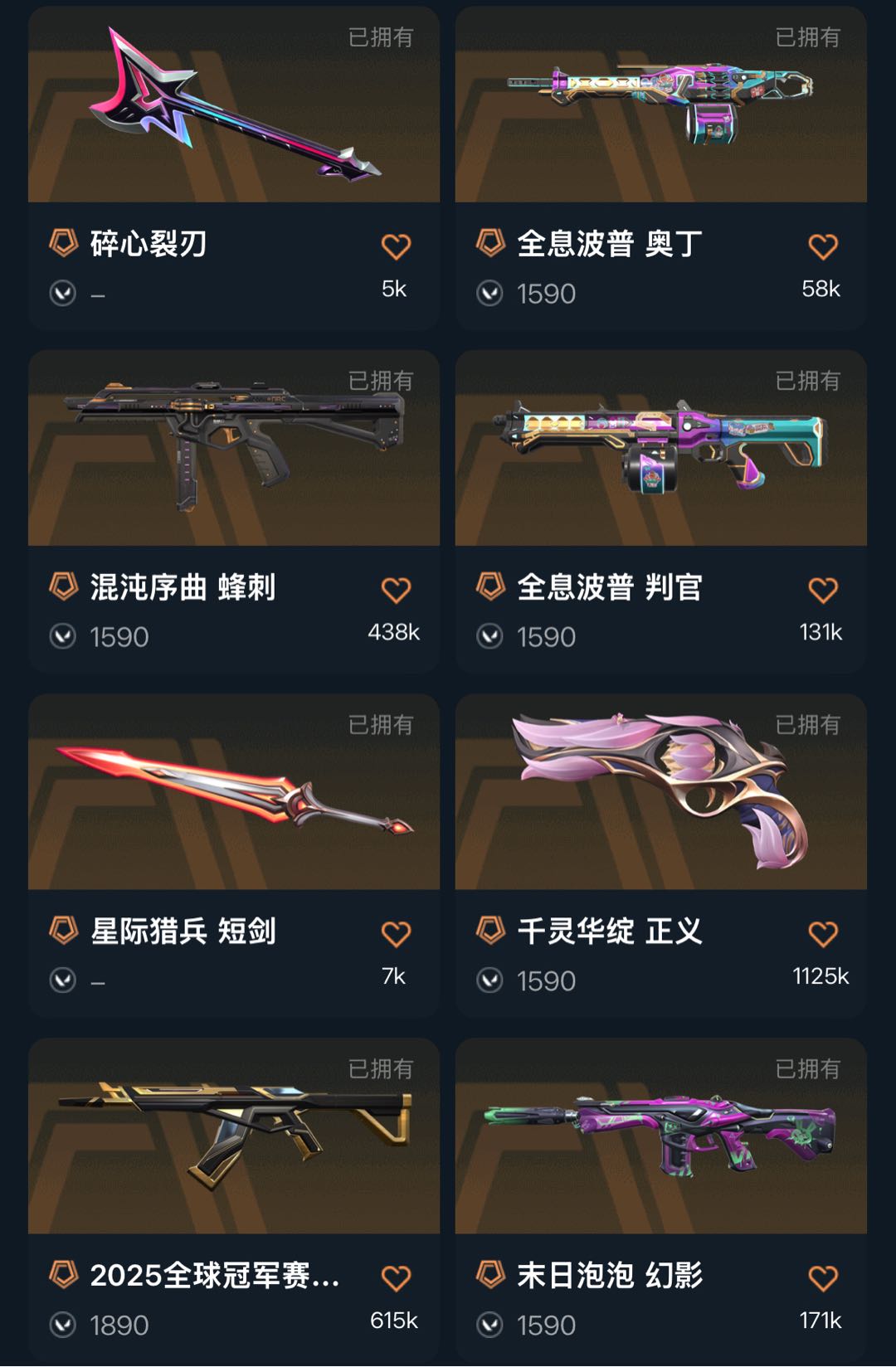Click the VP currency icon under 末日泡泡 幻影
896x1367 pixels.
coord(490,1325)
